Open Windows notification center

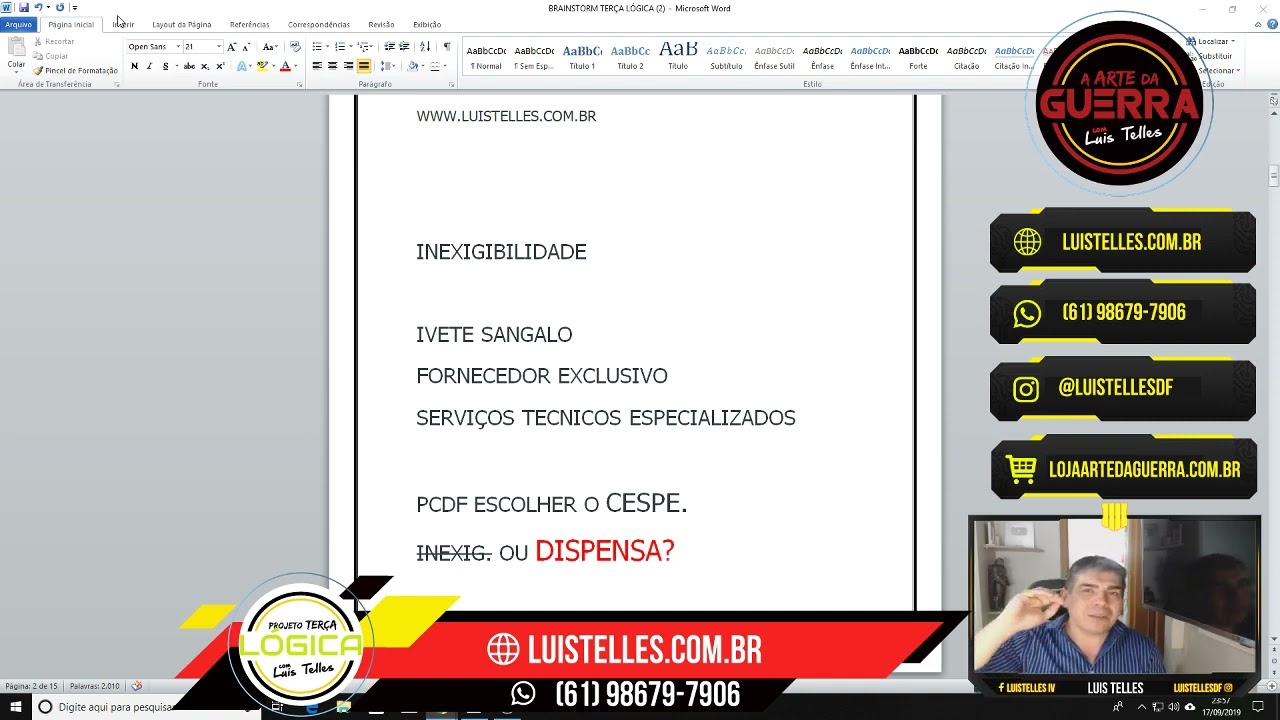pyautogui.click(x=1258, y=707)
